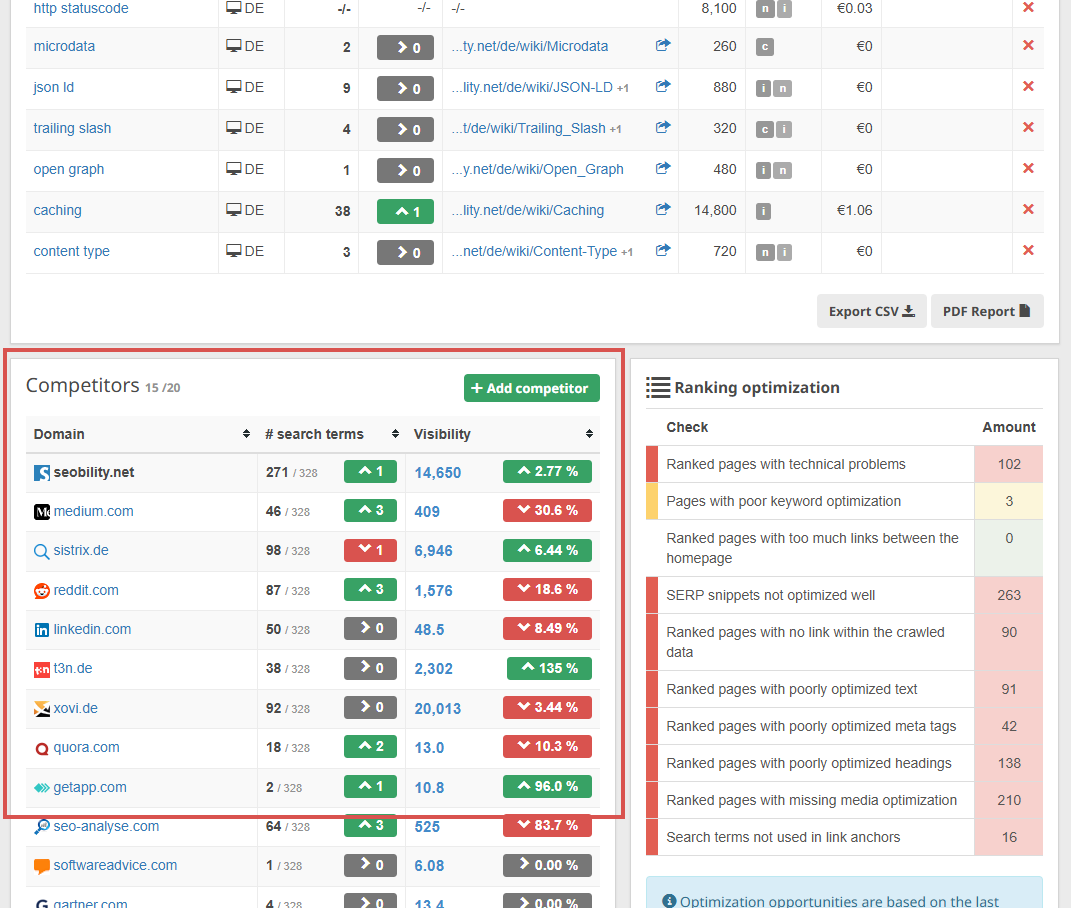The image size is (1071, 908).
Task: Delete the caching keyword row
Action: point(1028,210)
